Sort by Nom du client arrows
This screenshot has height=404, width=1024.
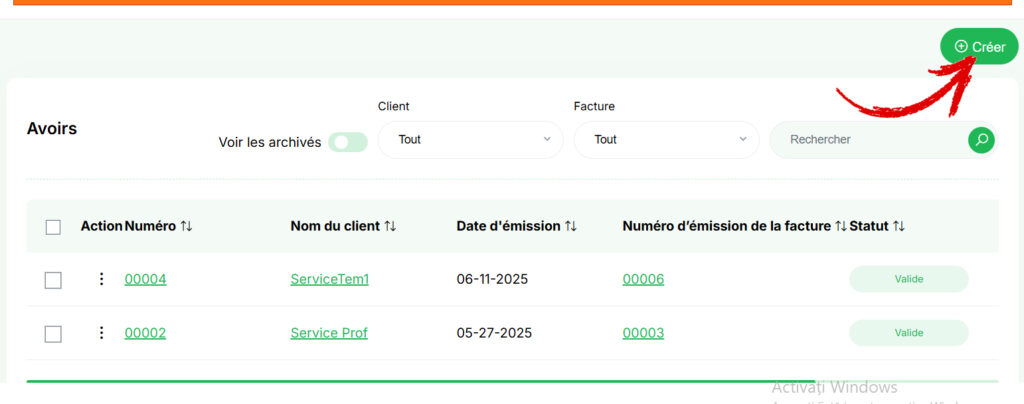[390, 226]
